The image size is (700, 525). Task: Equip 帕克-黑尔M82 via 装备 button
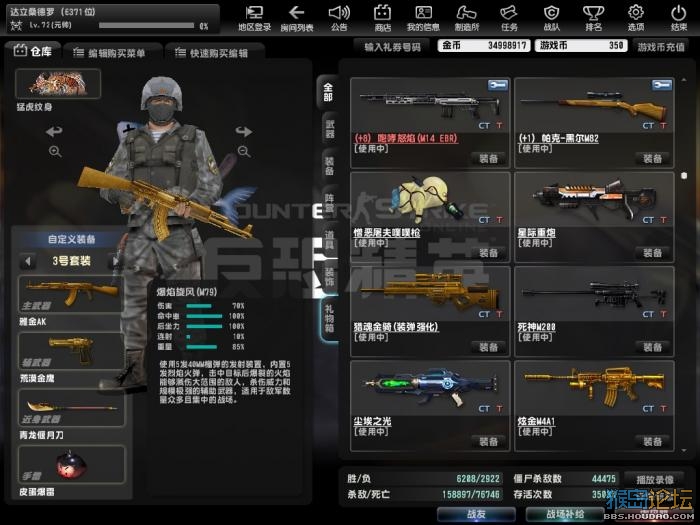click(x=653, y=158)
